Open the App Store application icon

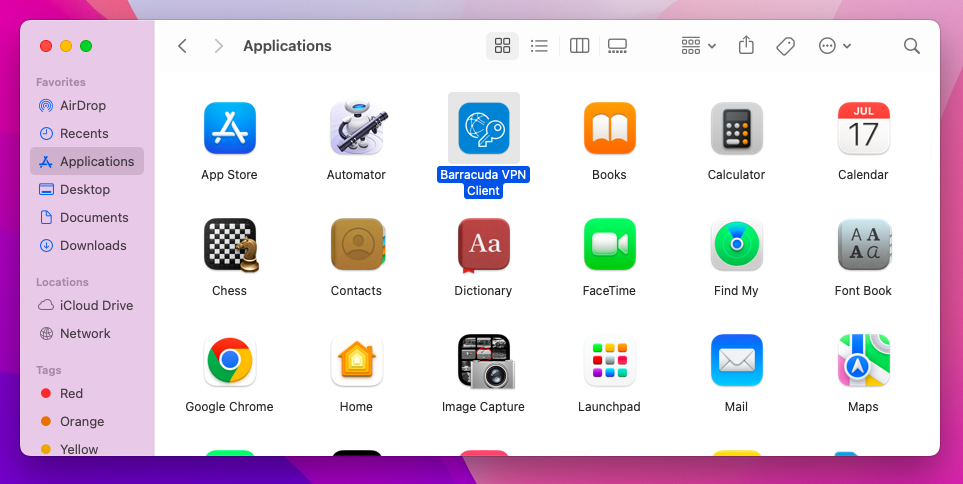230,128
